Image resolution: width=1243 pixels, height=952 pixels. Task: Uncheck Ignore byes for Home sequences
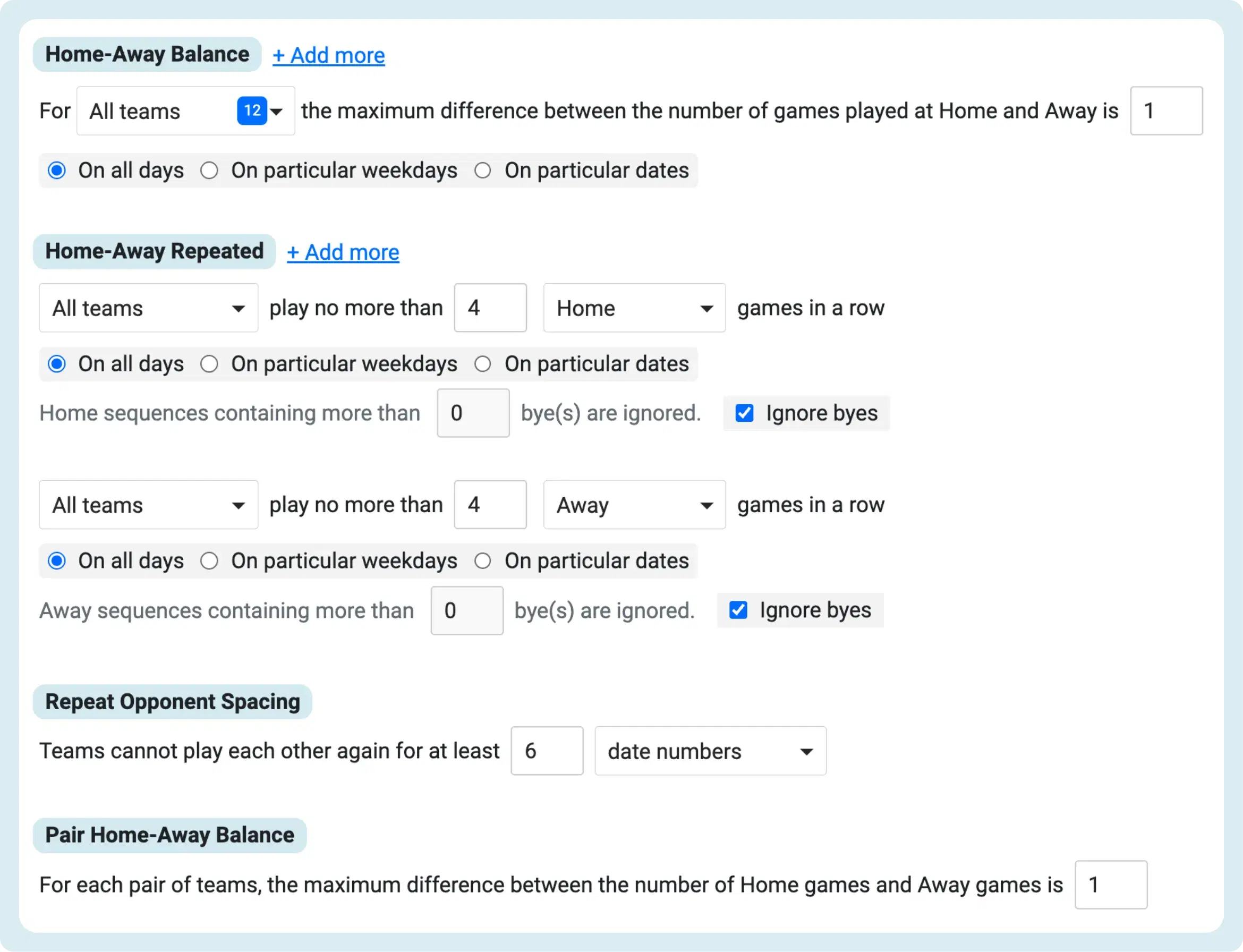744,413
